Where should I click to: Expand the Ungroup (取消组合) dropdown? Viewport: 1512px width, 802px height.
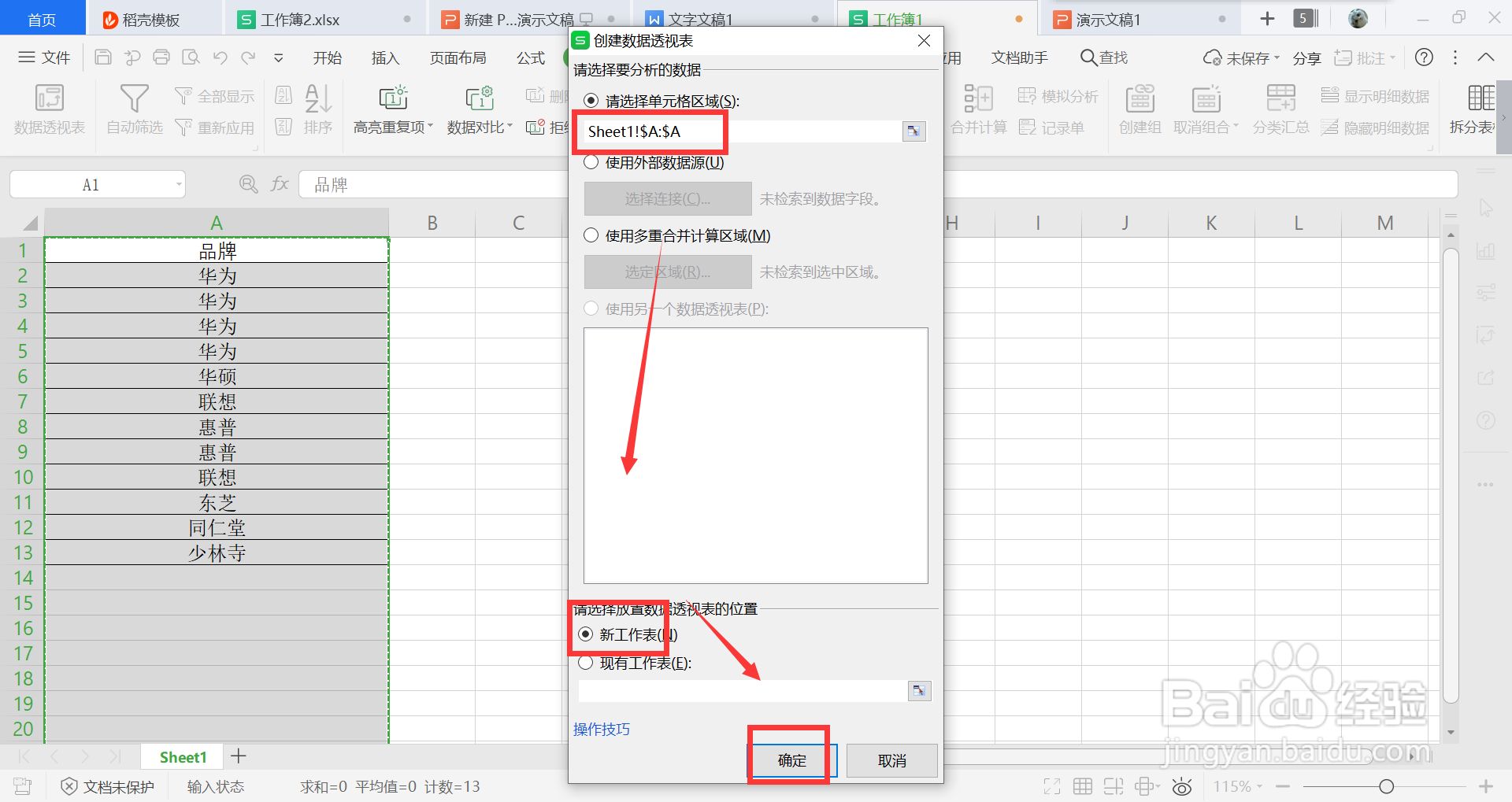pos(1236,128)
